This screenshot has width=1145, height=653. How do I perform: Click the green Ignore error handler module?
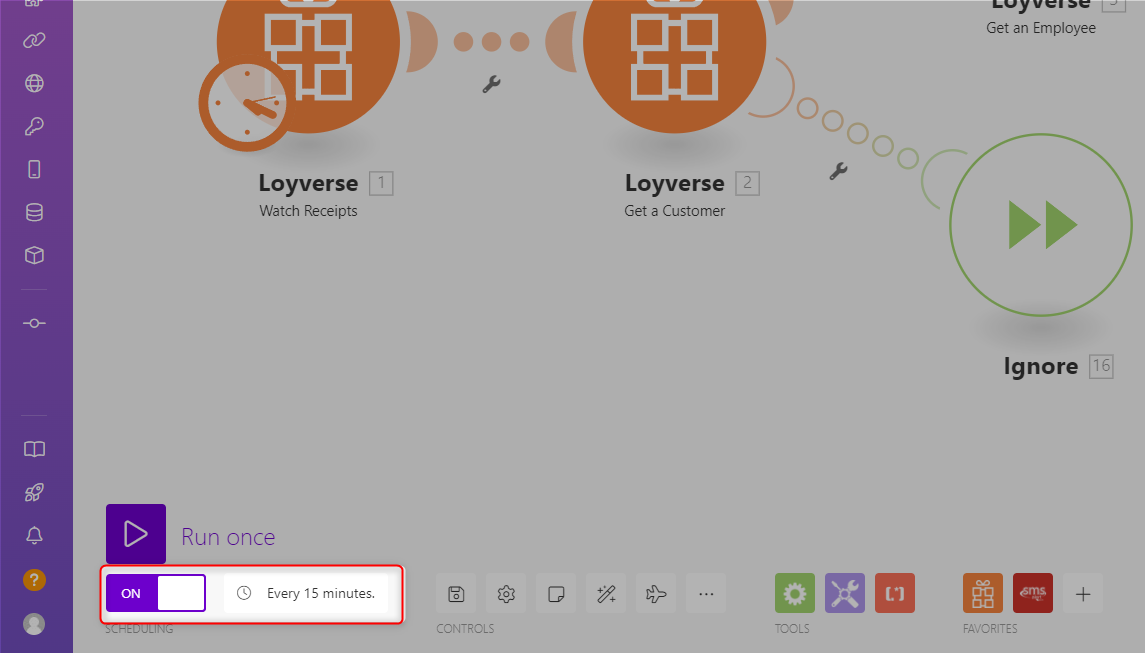coord(1040,225)
